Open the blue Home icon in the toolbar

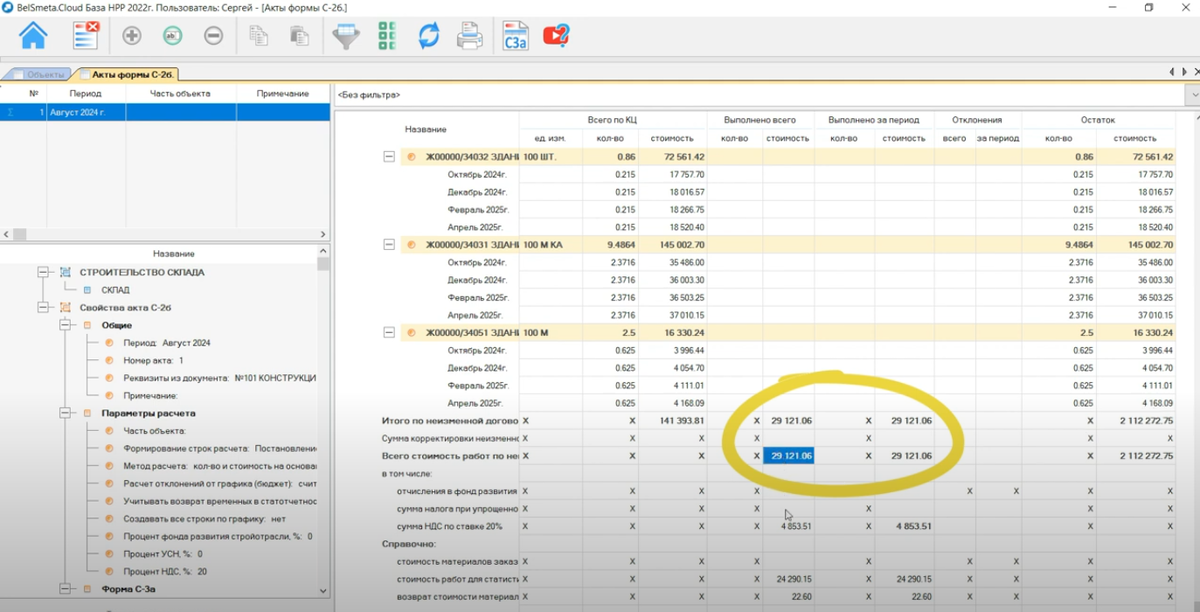point(34,36)
